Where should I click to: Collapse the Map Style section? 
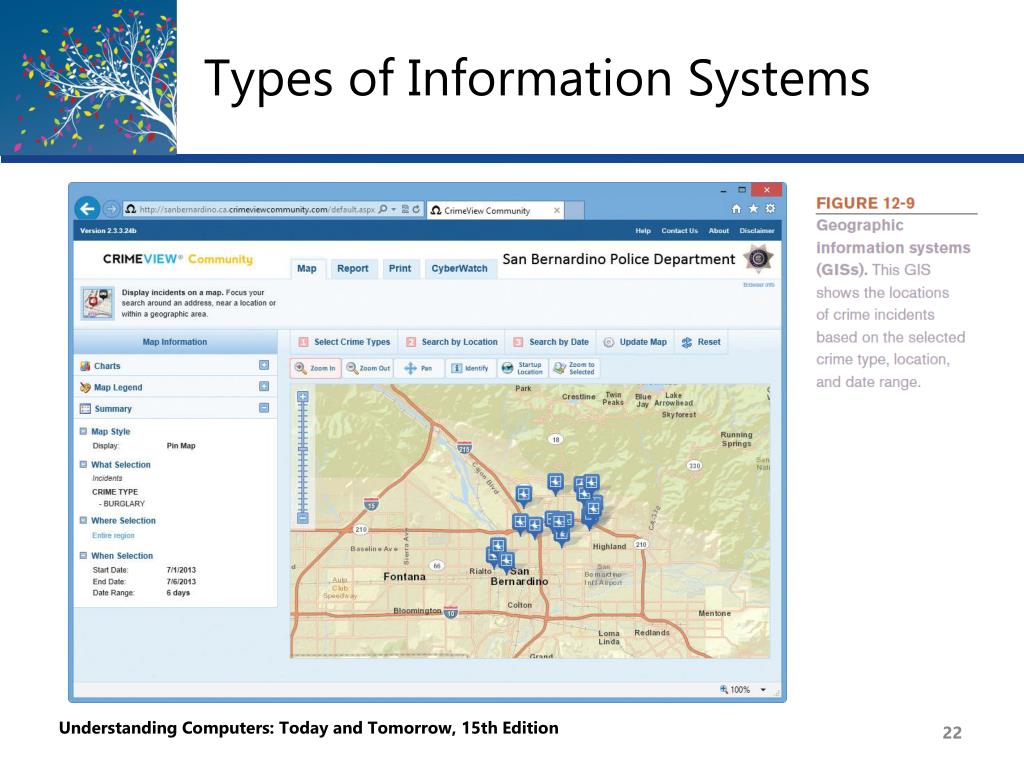[83, 432]
